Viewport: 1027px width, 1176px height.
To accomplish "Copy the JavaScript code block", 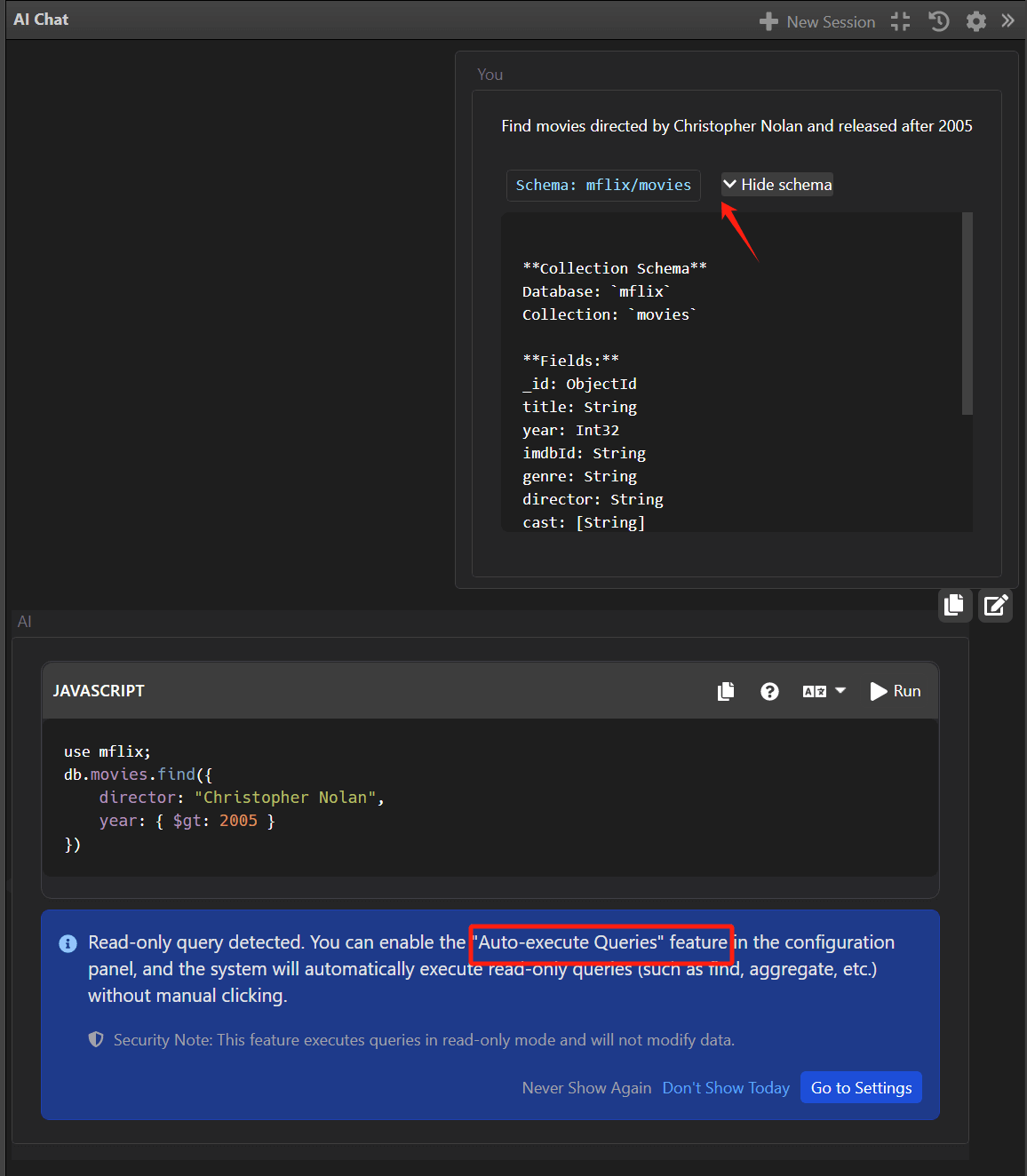I will (x=726, y=691).
